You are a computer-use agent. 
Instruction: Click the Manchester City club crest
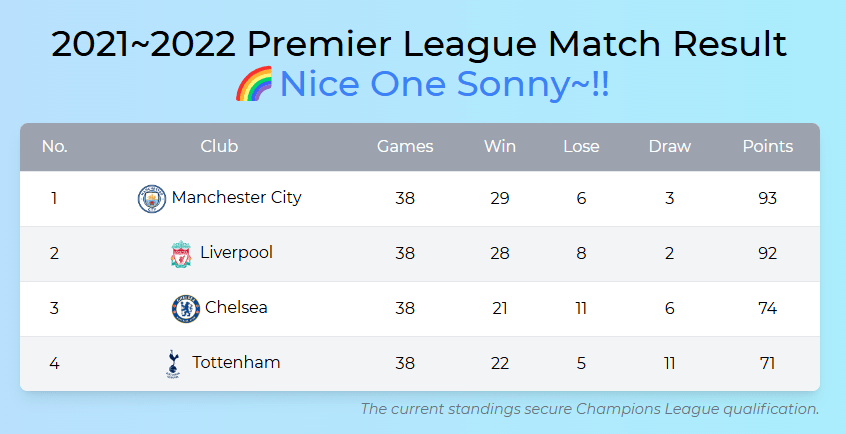(x=152, y=198)
